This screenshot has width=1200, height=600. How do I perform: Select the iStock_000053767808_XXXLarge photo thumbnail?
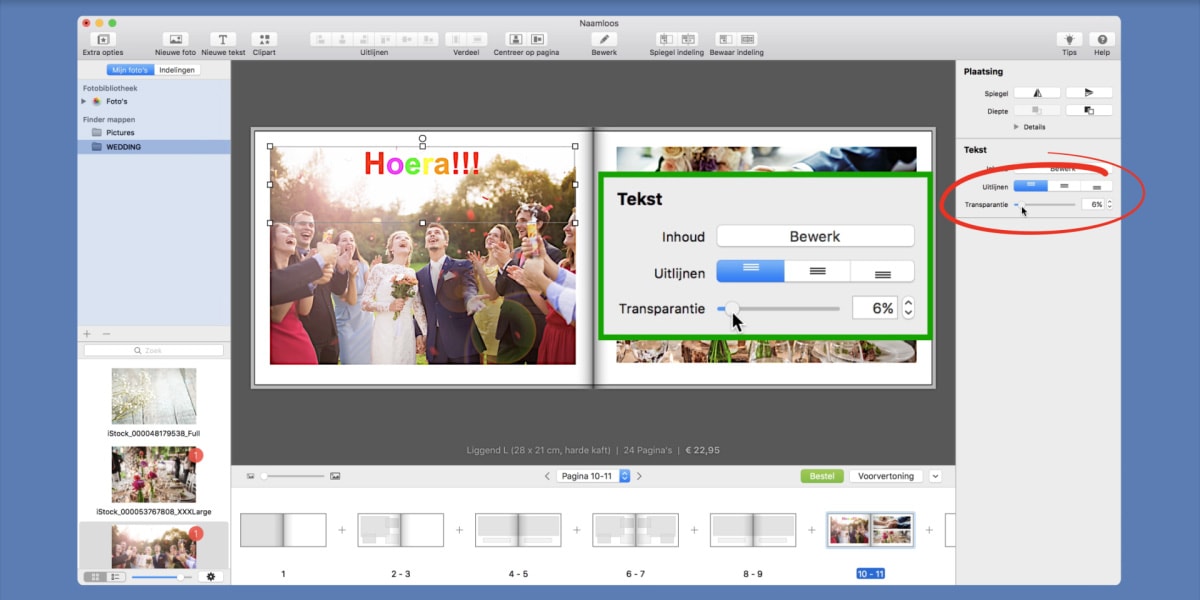[154, 474]
